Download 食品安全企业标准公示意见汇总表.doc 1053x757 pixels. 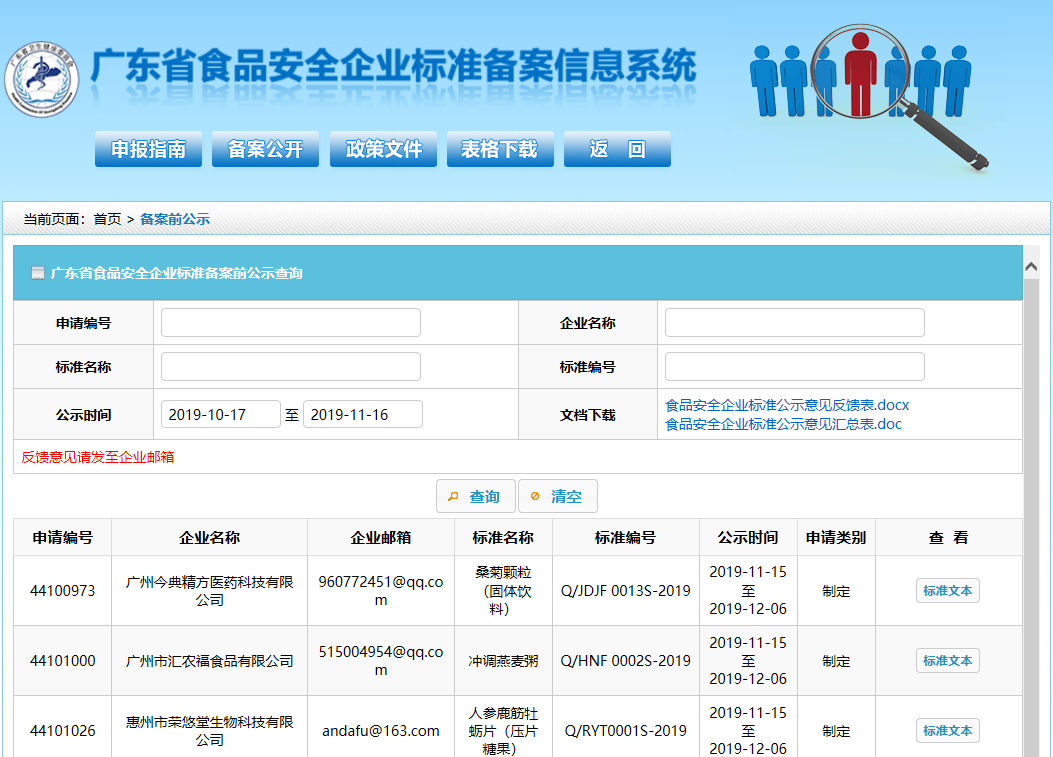[783, 424]
